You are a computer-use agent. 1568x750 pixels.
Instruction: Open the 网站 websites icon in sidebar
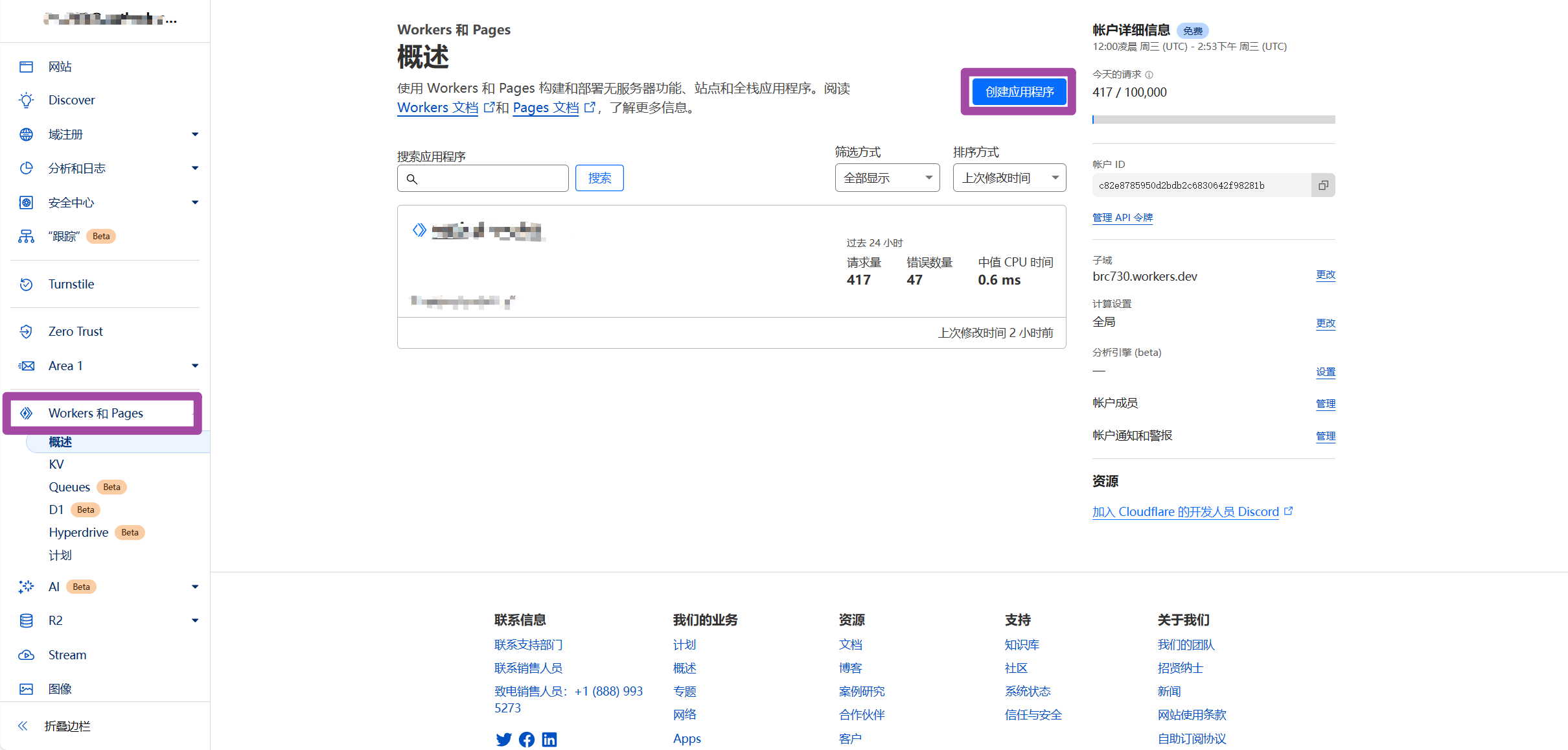(26, 67)
